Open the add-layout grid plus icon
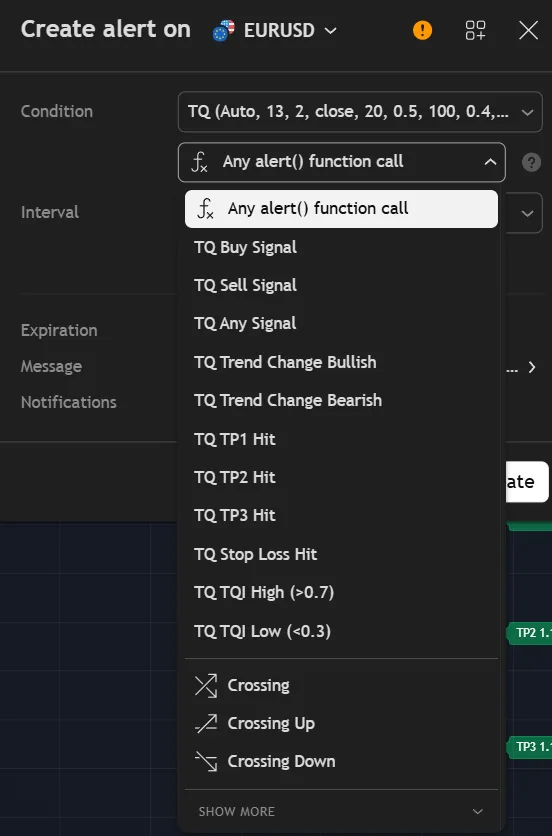Image resolution: width=552 pixels, height=836 pixels. (x=475, y=30)
